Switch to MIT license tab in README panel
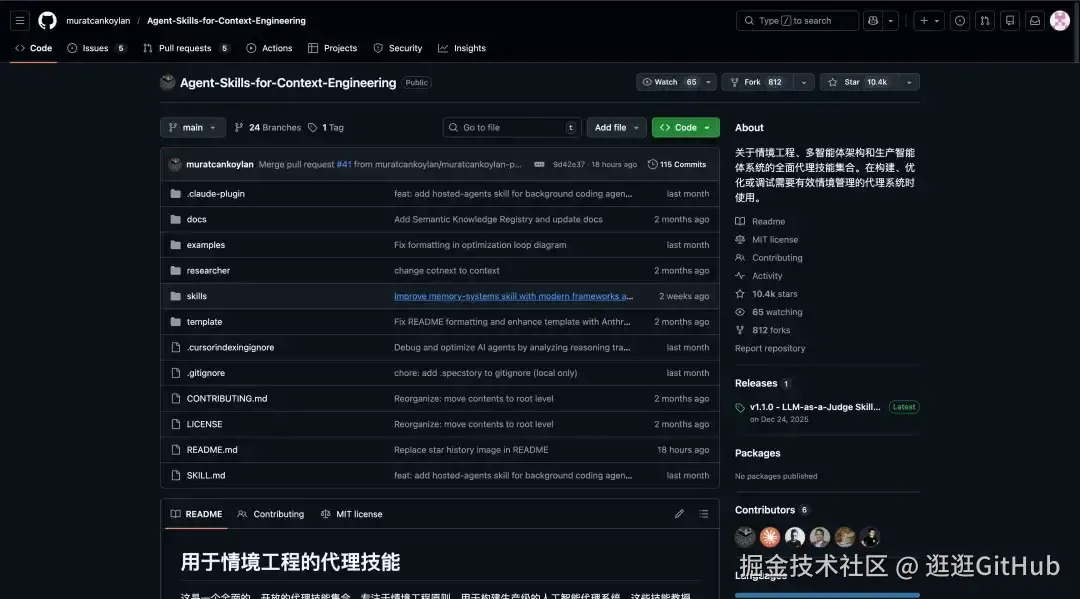Viewport: 1080px width, 599px height. 351,514
